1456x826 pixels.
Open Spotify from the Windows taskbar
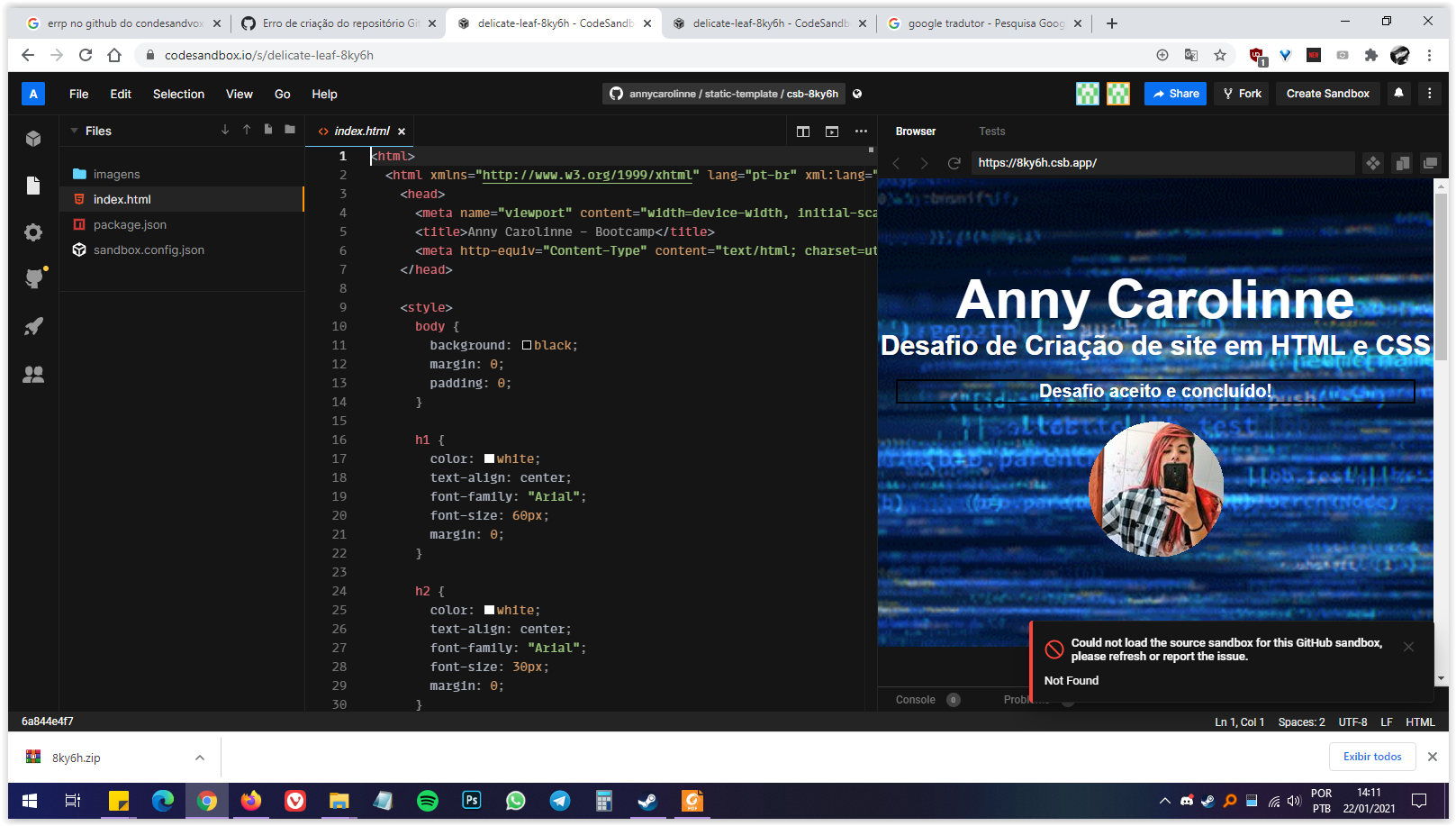(428, 801)
